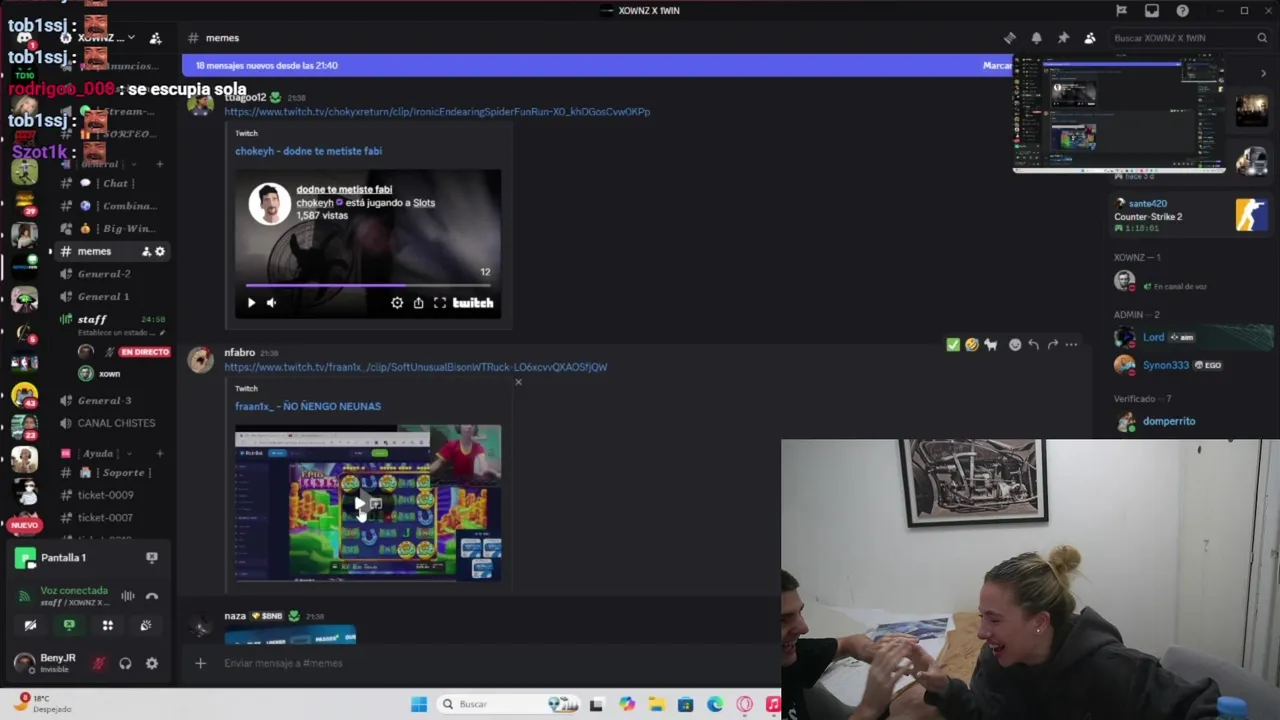
Task: Open BenyJR user status panel
Action: (46, 663)
